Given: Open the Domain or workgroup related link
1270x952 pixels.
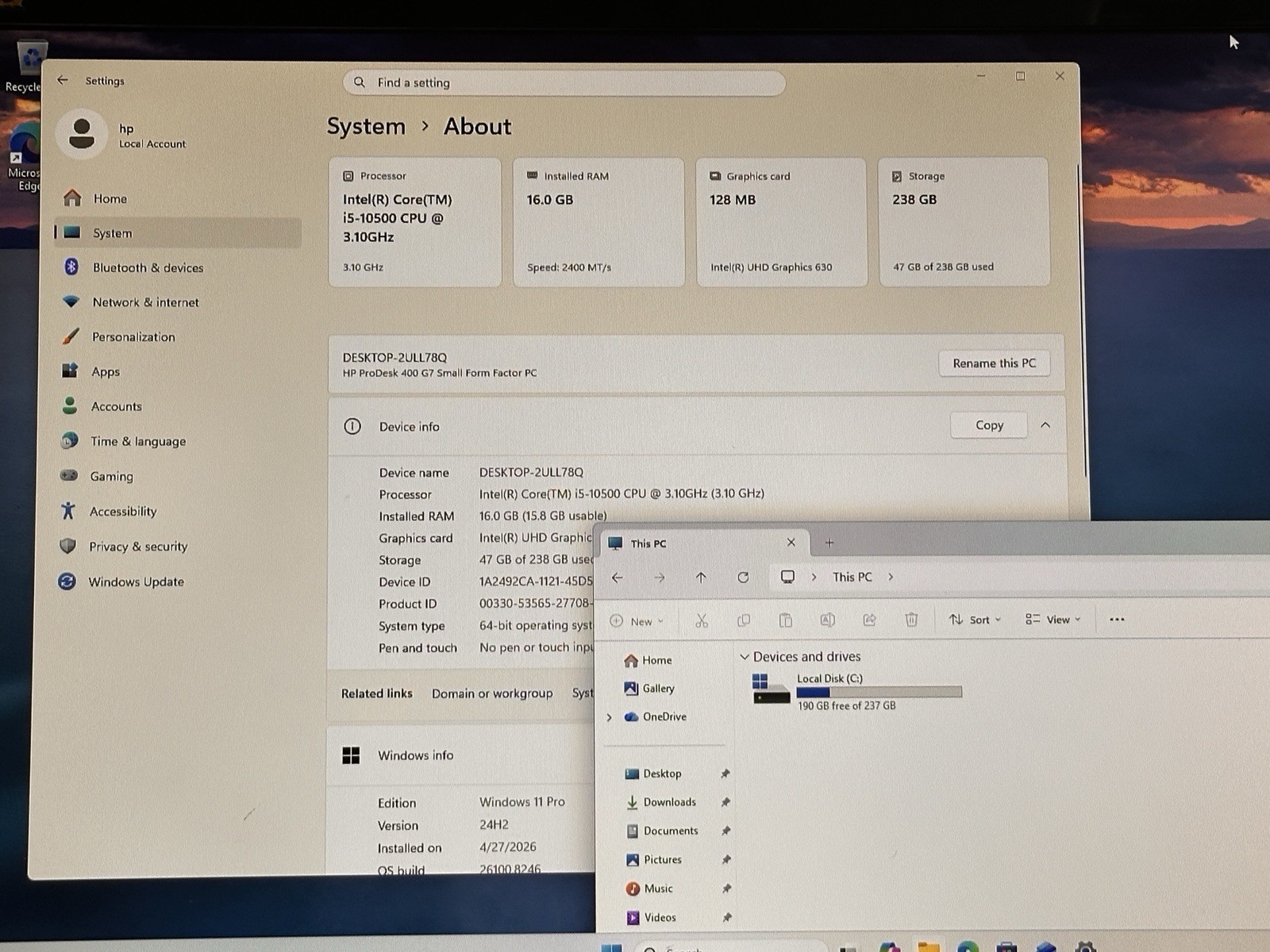Looking at the screenshot, I should pyautogui.click(x=492, y=693).
